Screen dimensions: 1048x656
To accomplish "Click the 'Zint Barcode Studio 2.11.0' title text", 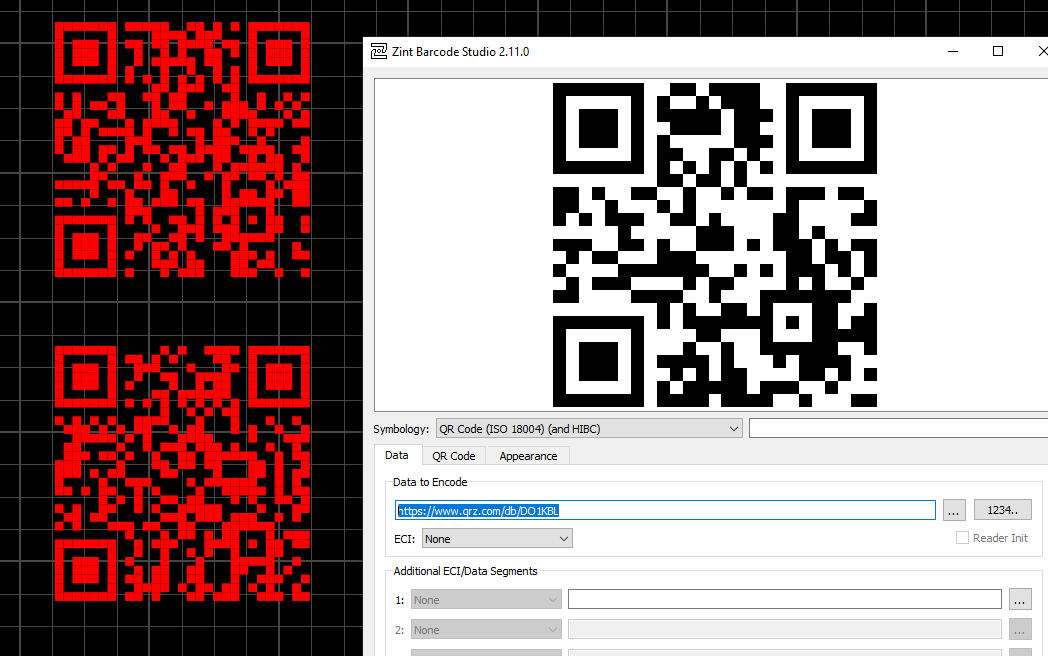I will coord(461,51).
